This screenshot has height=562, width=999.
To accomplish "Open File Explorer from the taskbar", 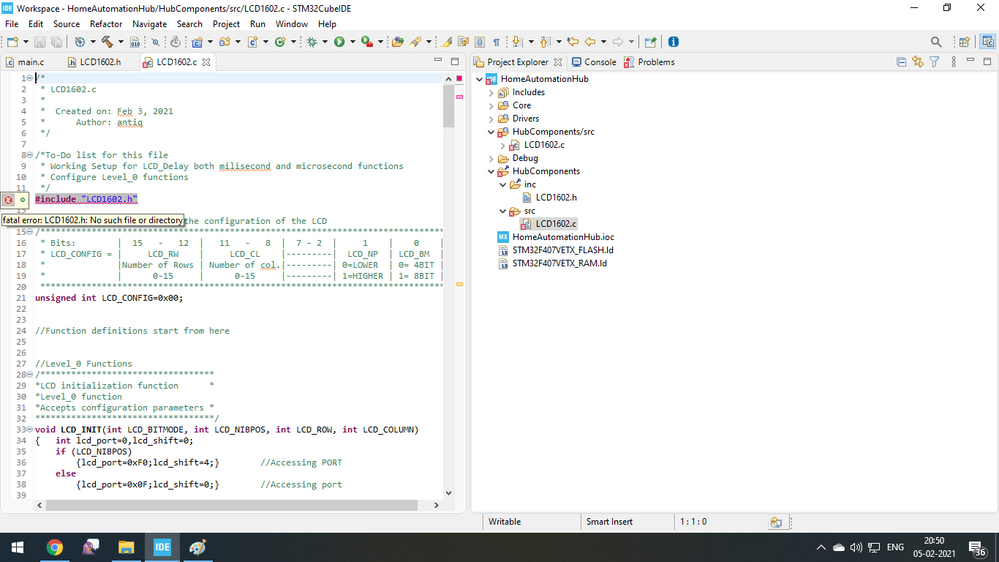I will pyautogui.click(x=126, y=547).
